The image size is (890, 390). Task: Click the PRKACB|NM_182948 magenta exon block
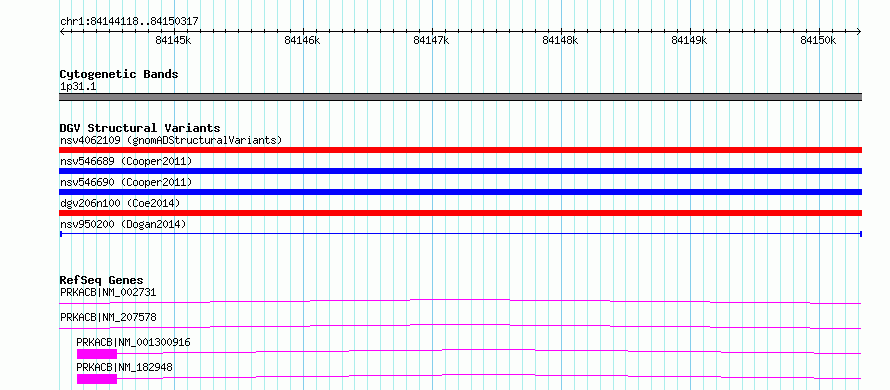tap(97, 379)
